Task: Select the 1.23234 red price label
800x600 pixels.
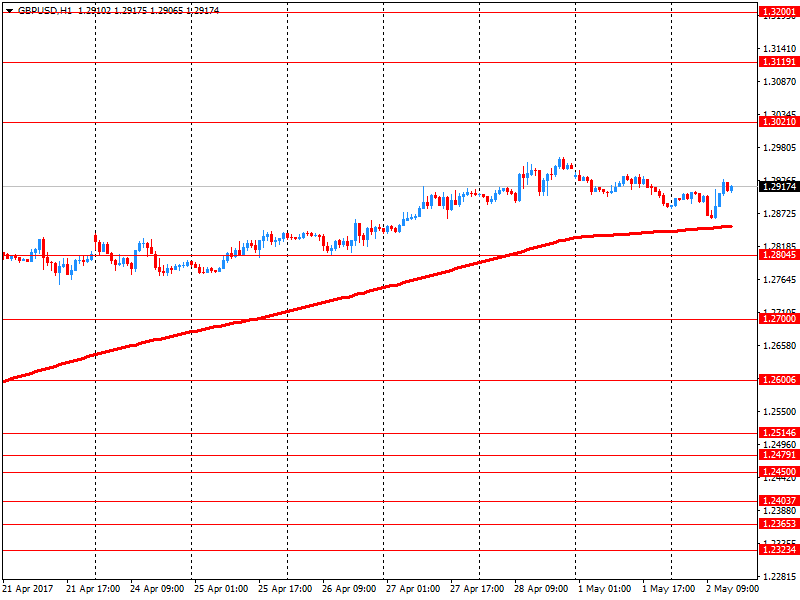Action: [x=779, y=550]
